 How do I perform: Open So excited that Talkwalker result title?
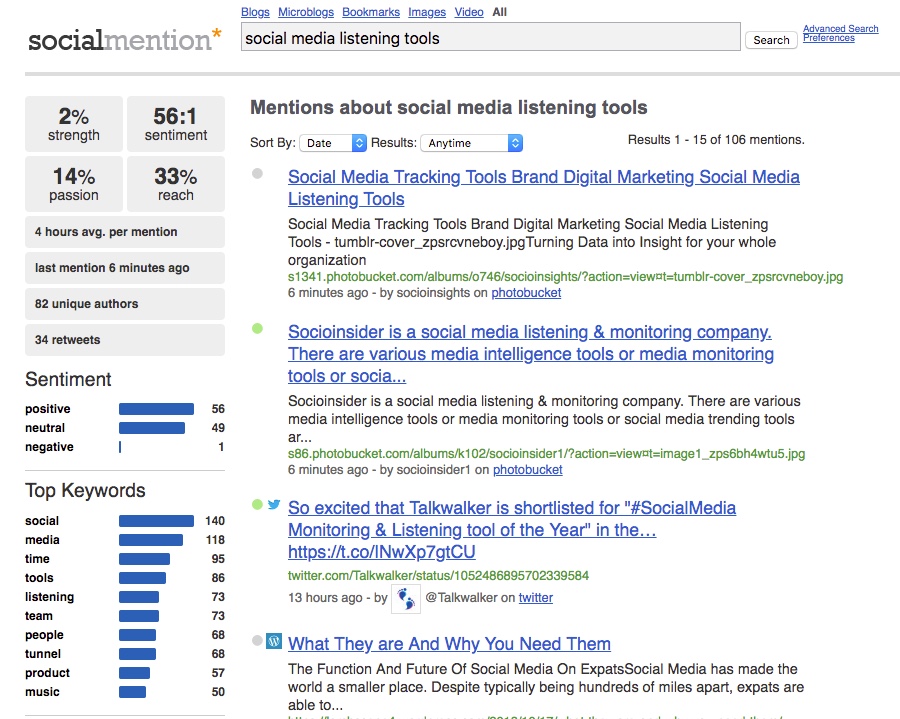tap(512, 530)
